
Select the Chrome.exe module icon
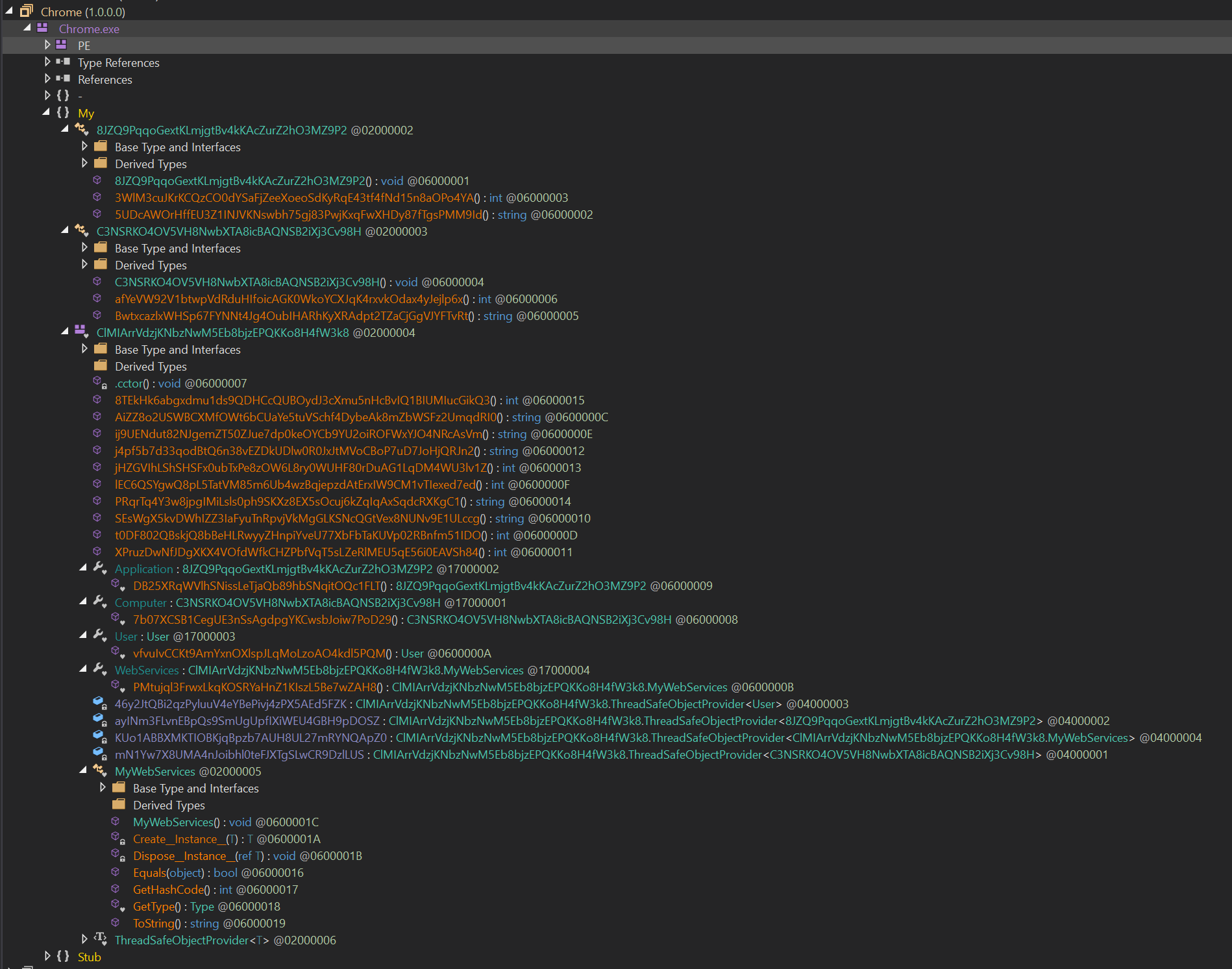42,29
